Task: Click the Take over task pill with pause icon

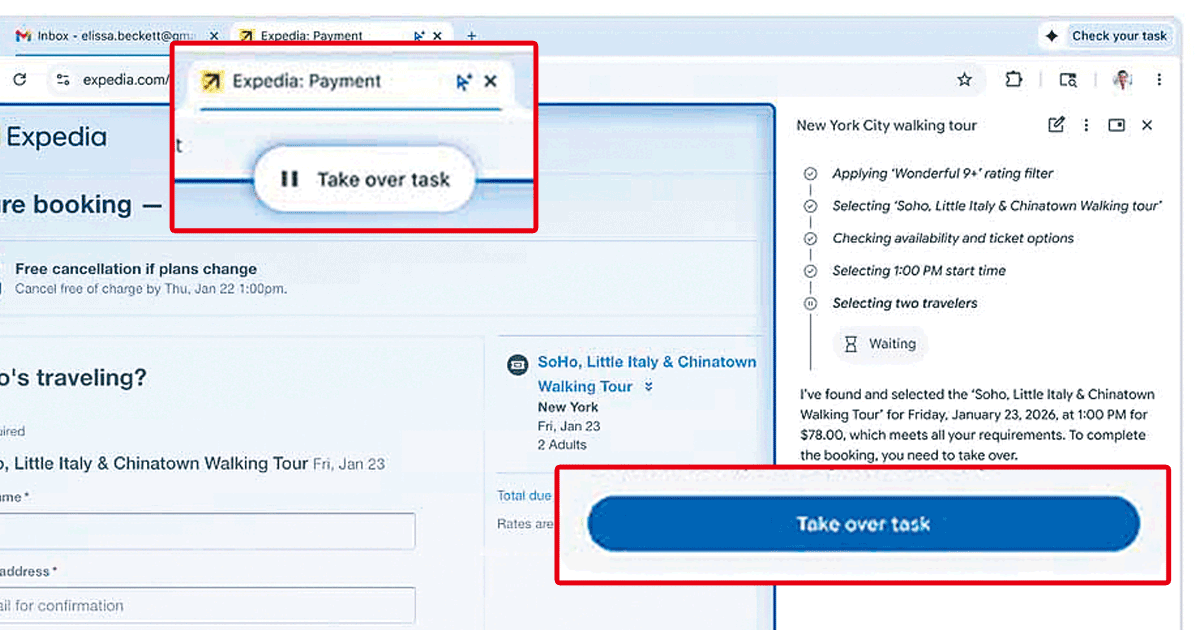Action: coord(363,180)
